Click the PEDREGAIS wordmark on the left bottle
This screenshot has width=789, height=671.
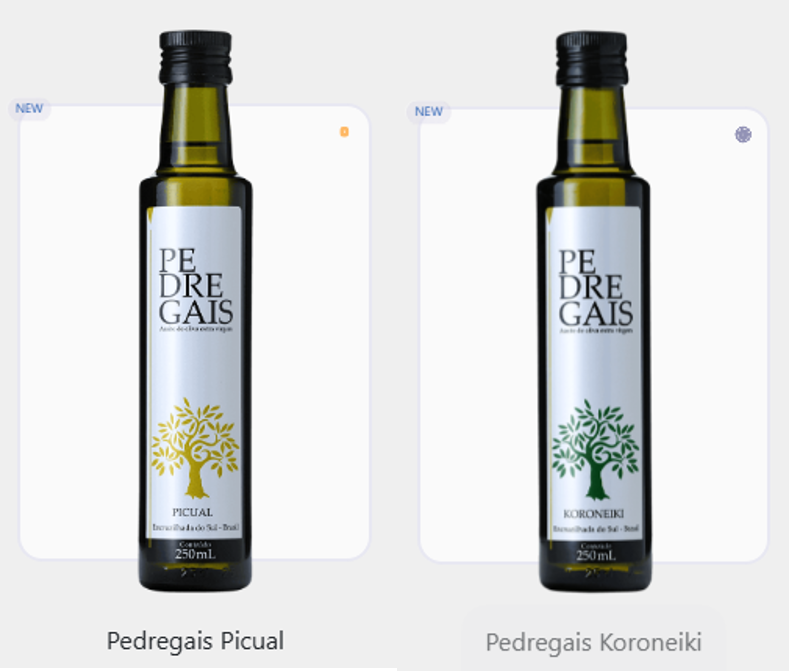point(196,286)
